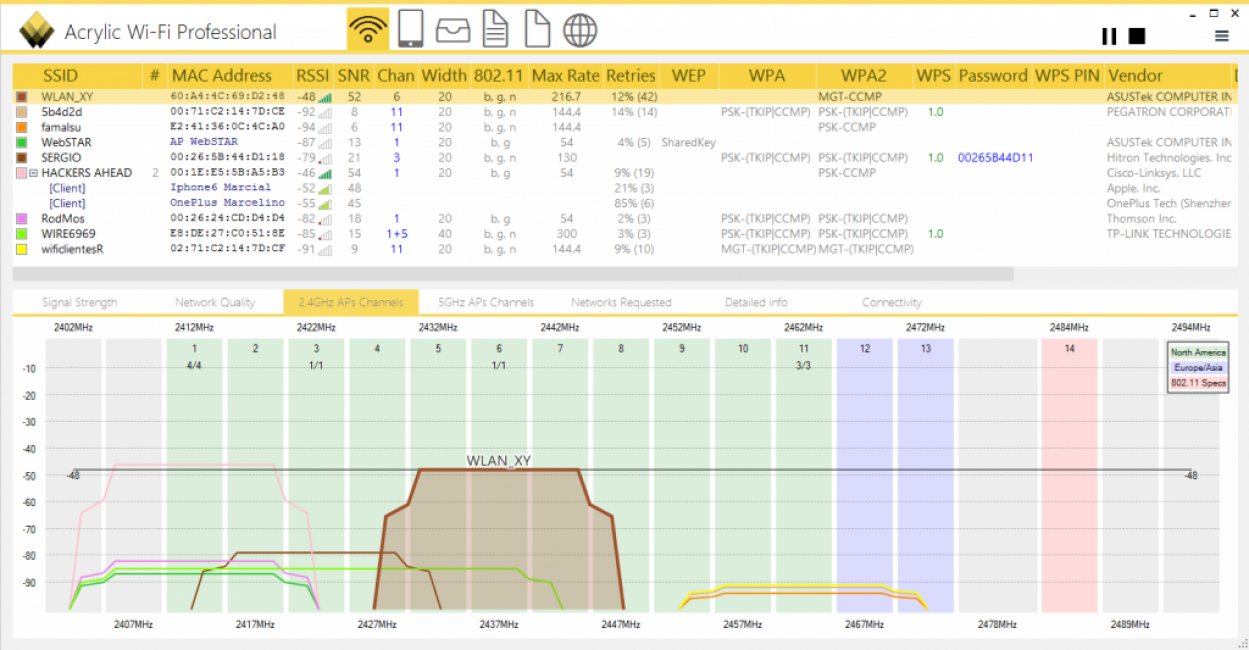Sort by the Retries column header

point(631,75)
